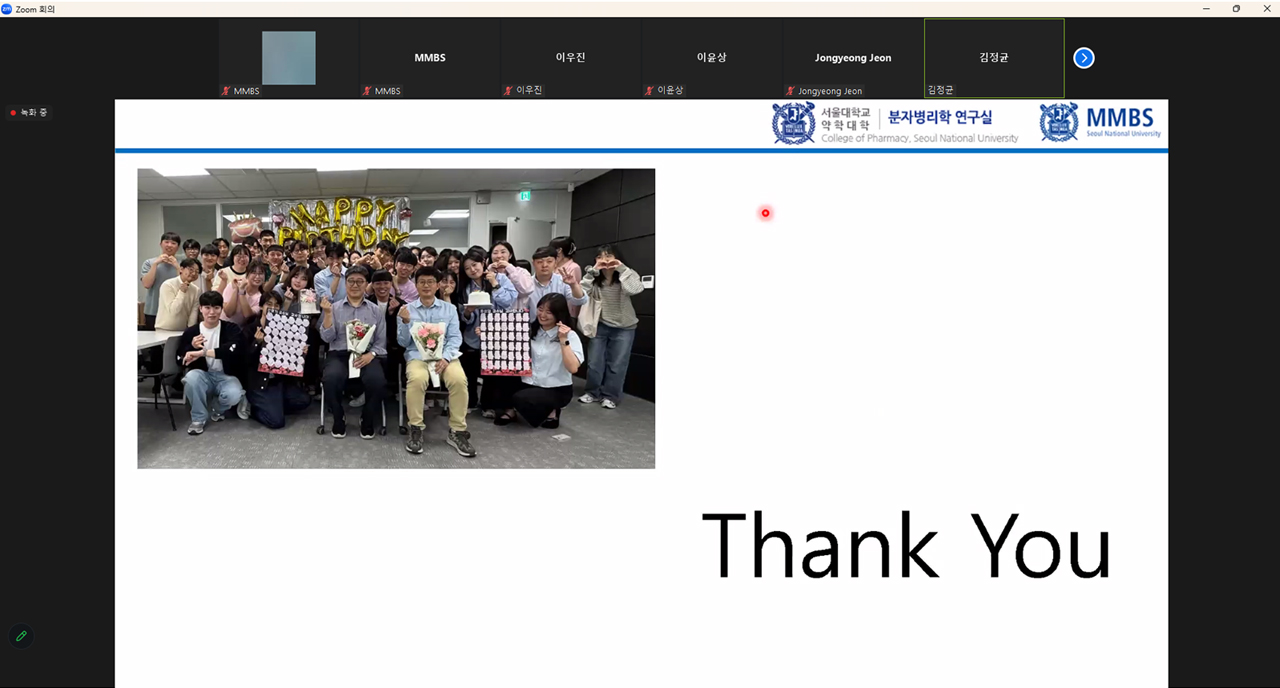
Task: Click the Thank You text on slide
Action: click(906, 546)
